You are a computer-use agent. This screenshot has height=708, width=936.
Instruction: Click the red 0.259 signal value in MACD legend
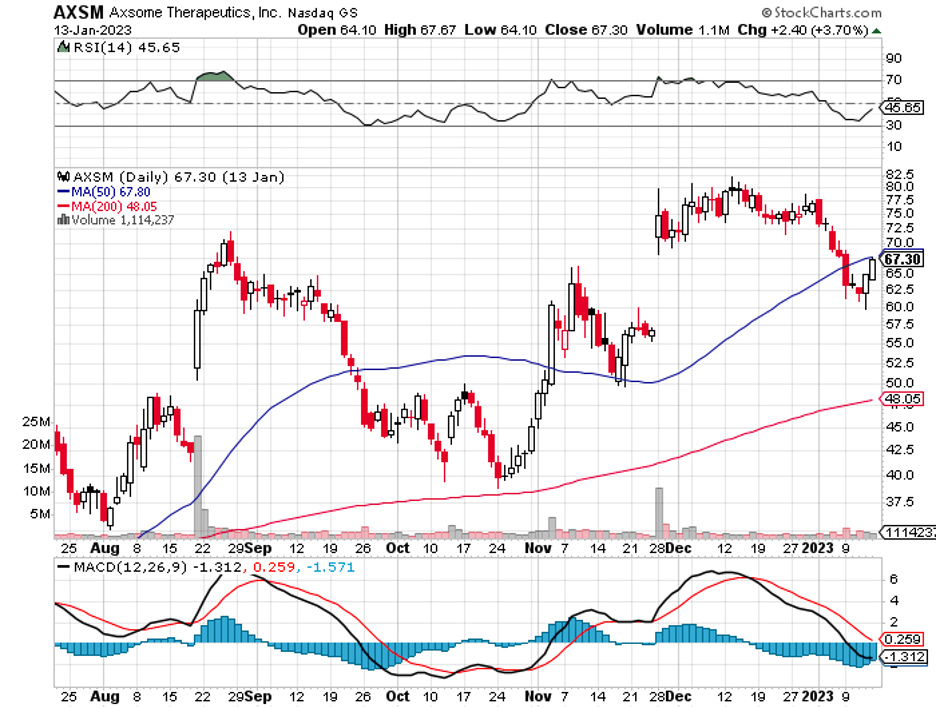[274, 567]
